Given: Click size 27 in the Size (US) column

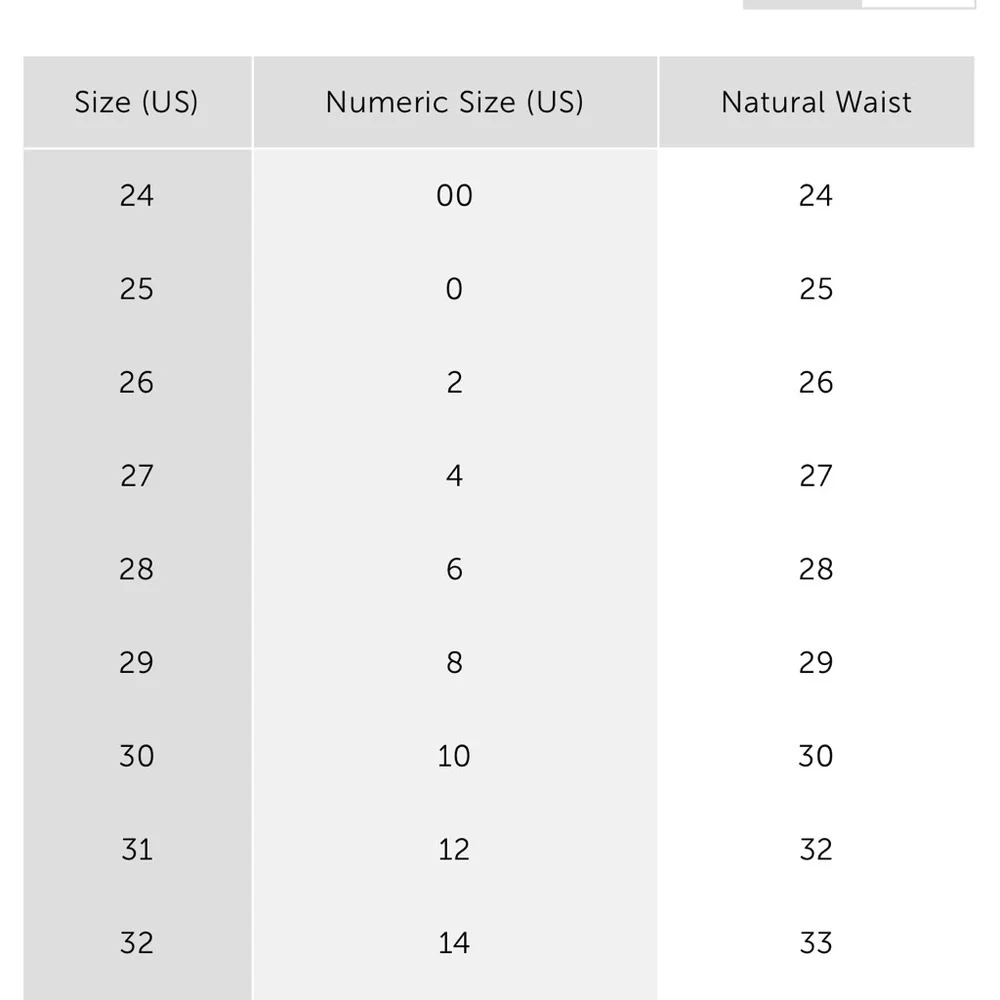Looking at the screenshot, I should (x=137, y=476).
